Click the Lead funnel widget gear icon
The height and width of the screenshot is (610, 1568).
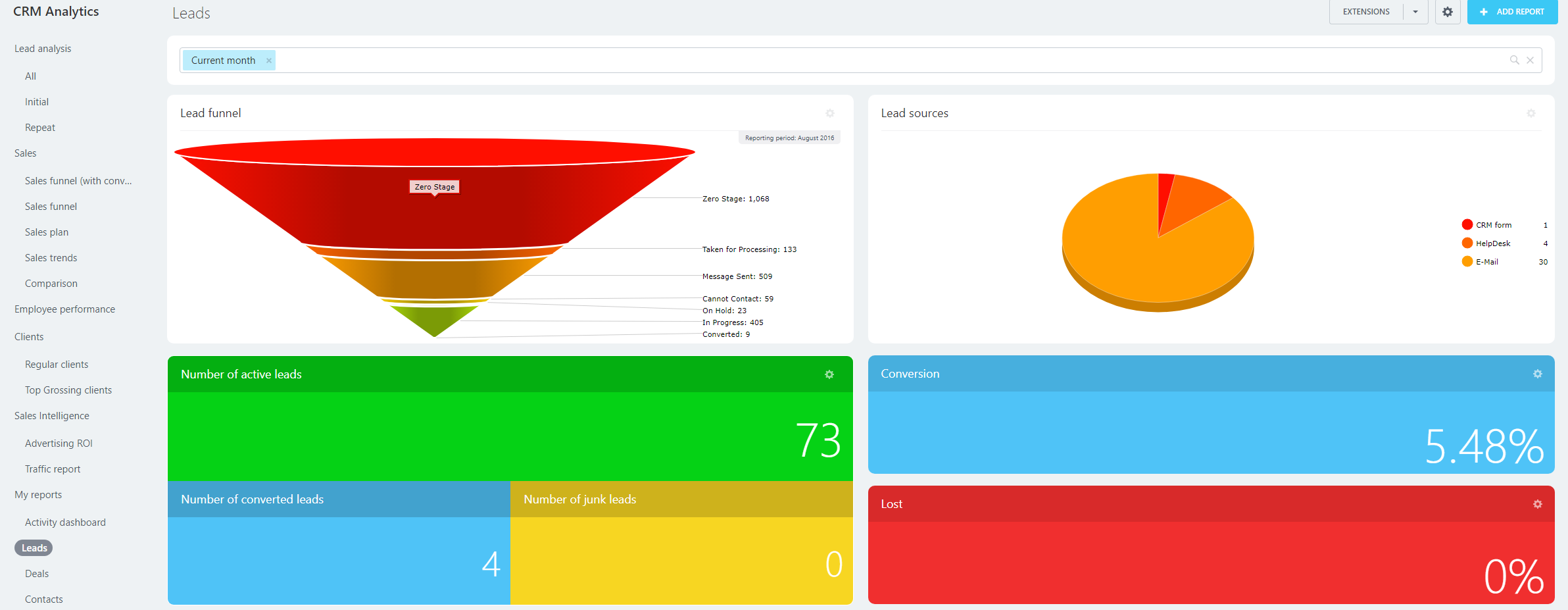click(x=830, y=113)
